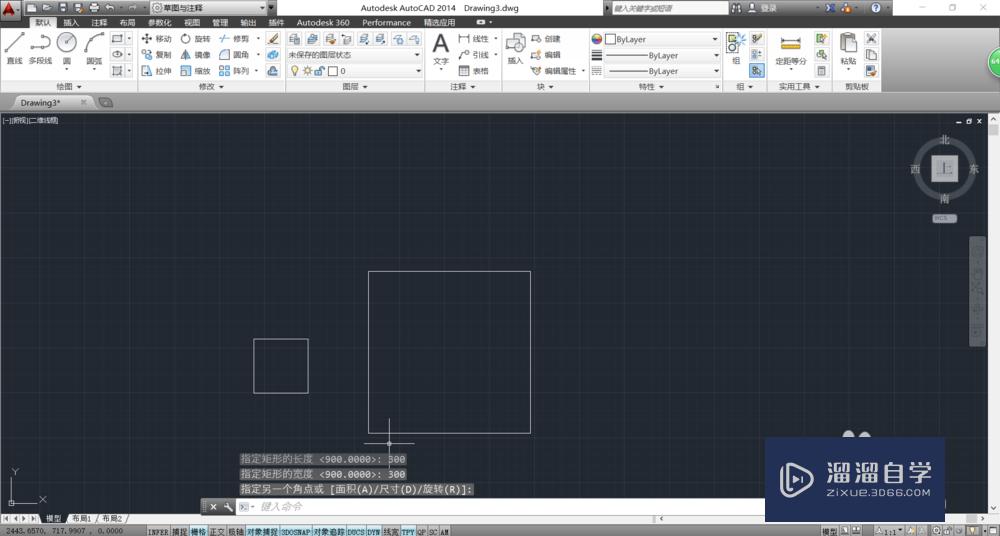
Task: Toggle 捕捉 snap mode in status bar
Action: (179, 532)
